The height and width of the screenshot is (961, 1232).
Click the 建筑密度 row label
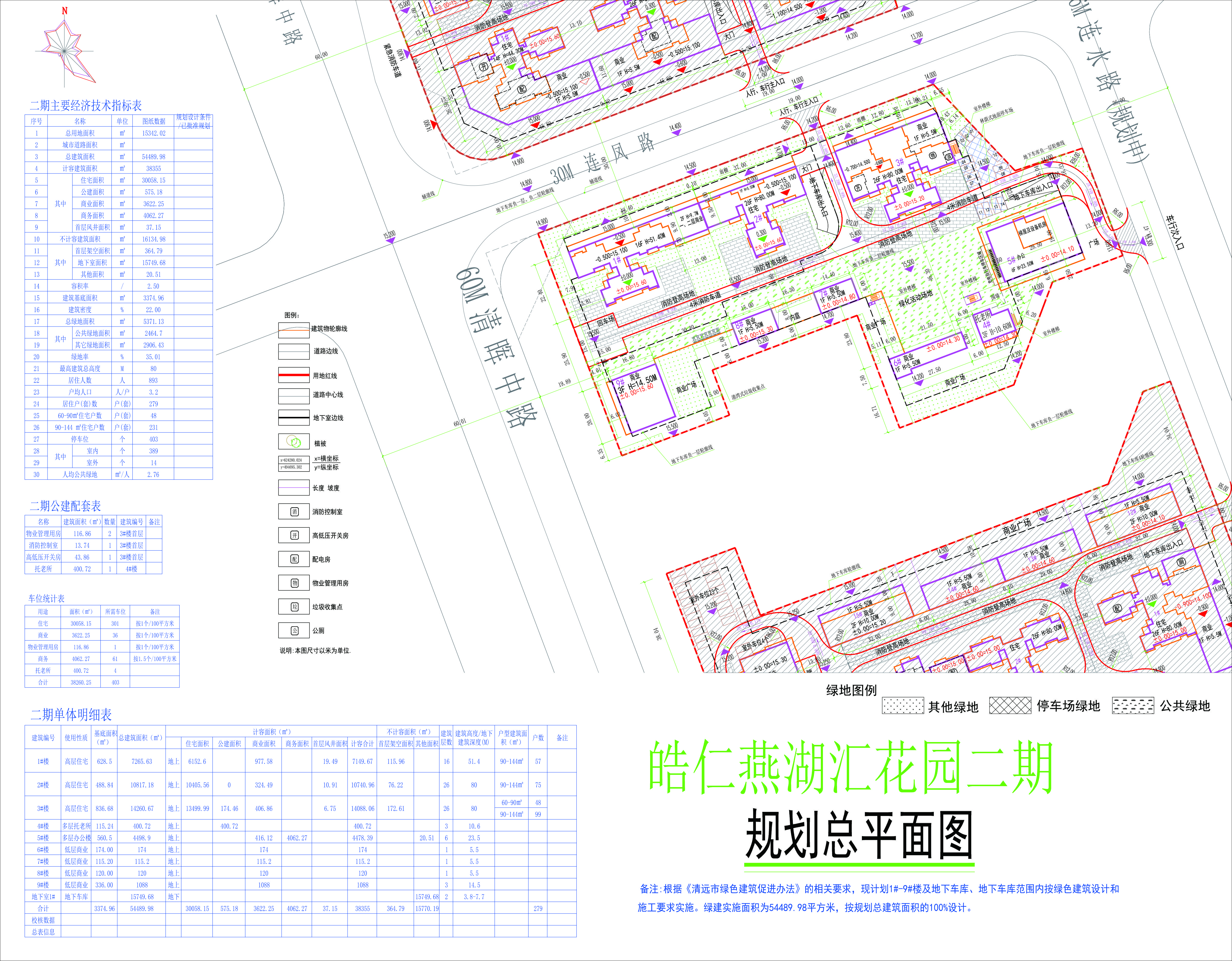(x=80, y=310)
